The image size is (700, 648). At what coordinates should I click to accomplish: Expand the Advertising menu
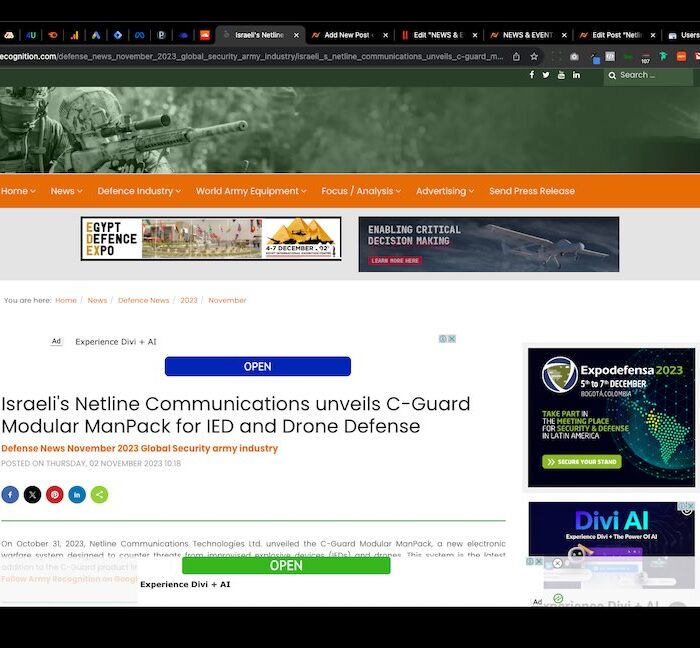tap(445, 191)
